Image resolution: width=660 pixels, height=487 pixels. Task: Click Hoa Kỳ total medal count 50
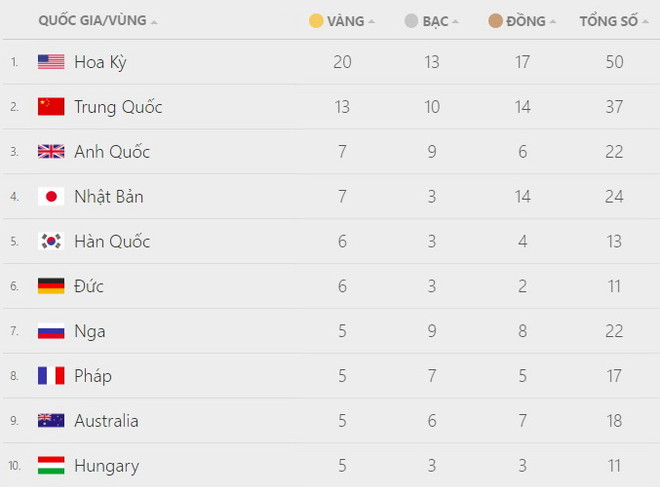[x=614, y=62]
